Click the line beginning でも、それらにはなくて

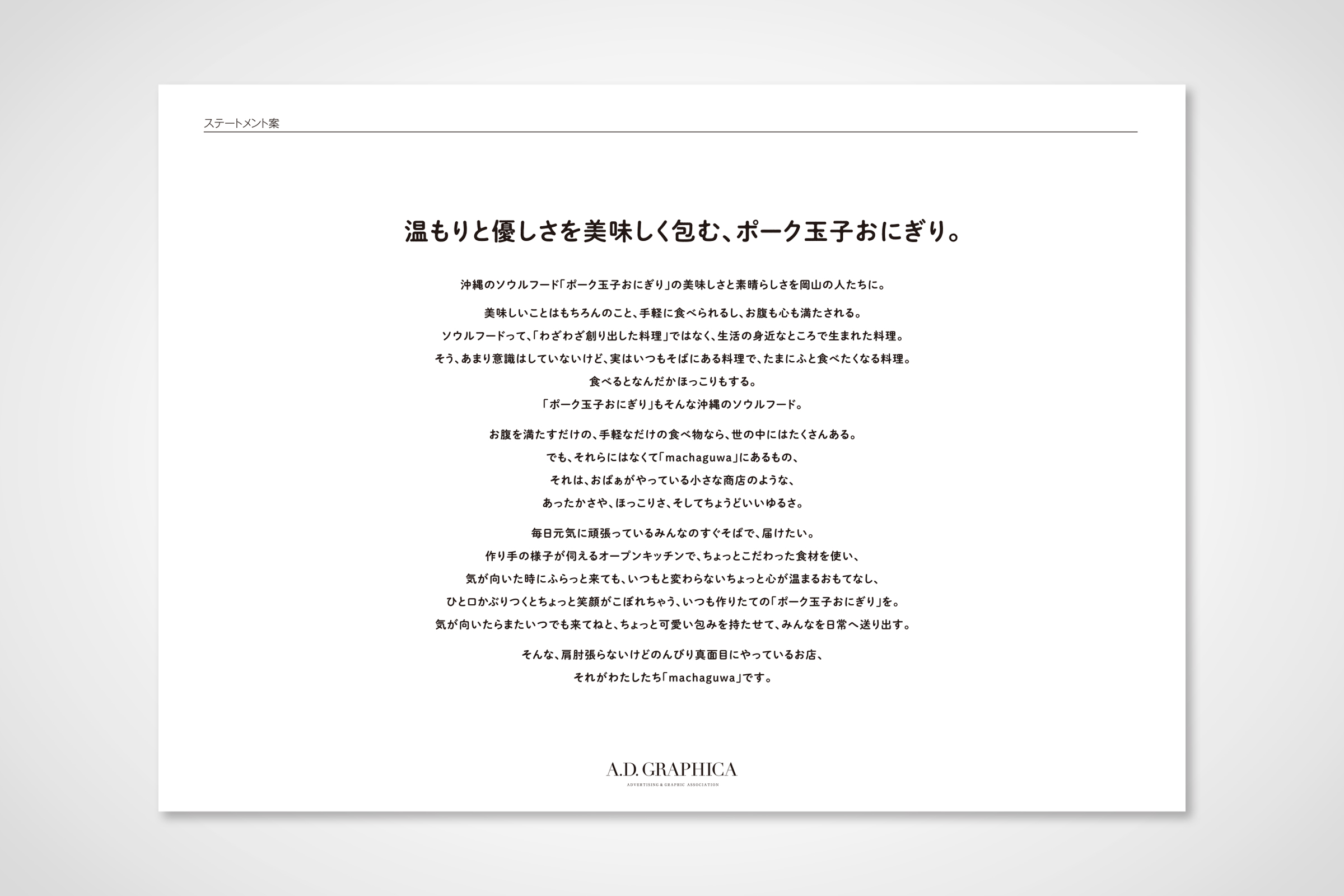673,458
